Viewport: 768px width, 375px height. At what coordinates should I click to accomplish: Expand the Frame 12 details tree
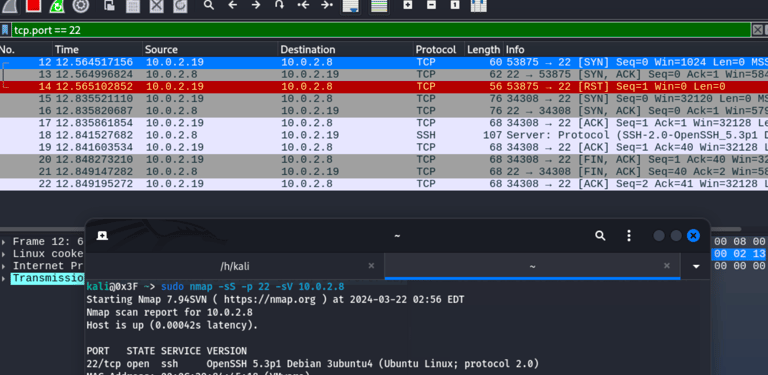point(4,242)
